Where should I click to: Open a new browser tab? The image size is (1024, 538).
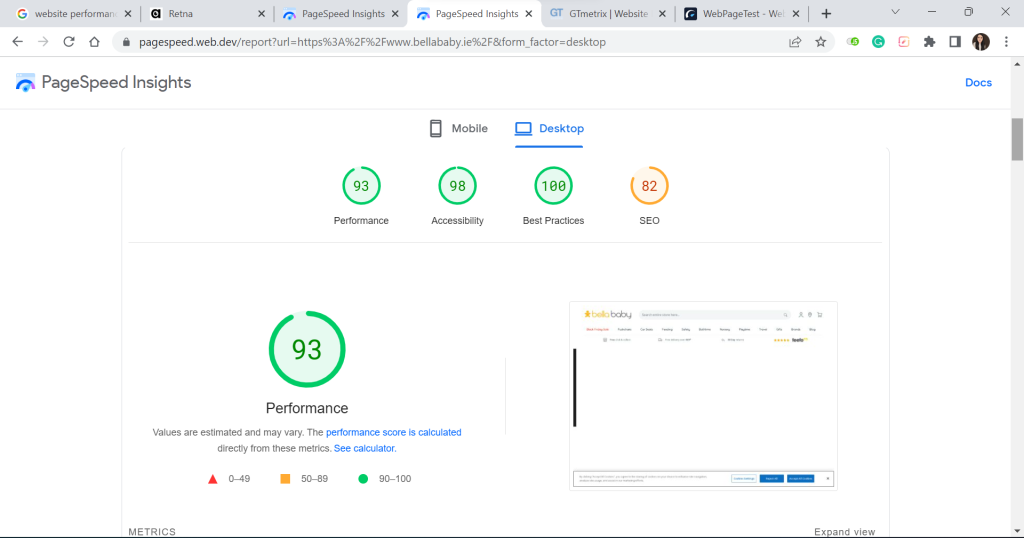[826, 14]
